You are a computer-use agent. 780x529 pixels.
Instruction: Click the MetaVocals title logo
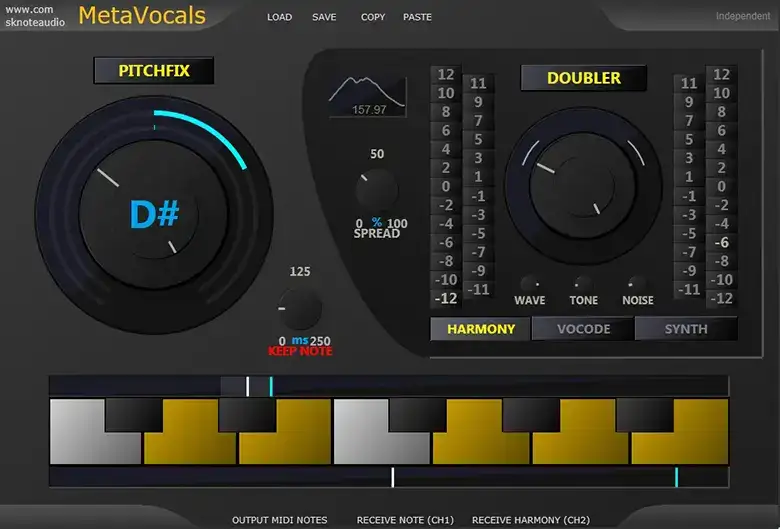tap(142, 15)
